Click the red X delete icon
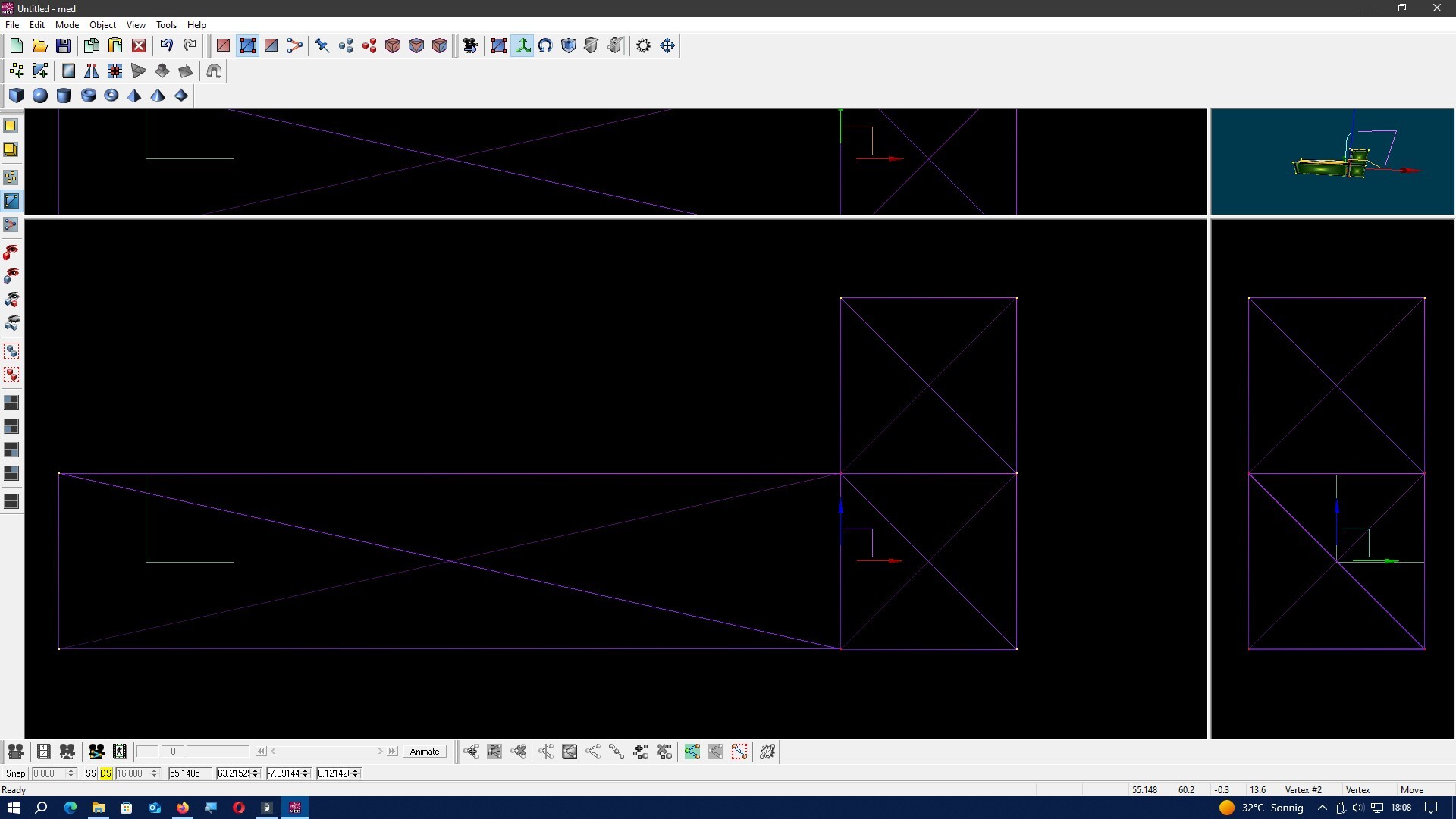Screen dimensions: 1456x819 click(x=139, y=45)
